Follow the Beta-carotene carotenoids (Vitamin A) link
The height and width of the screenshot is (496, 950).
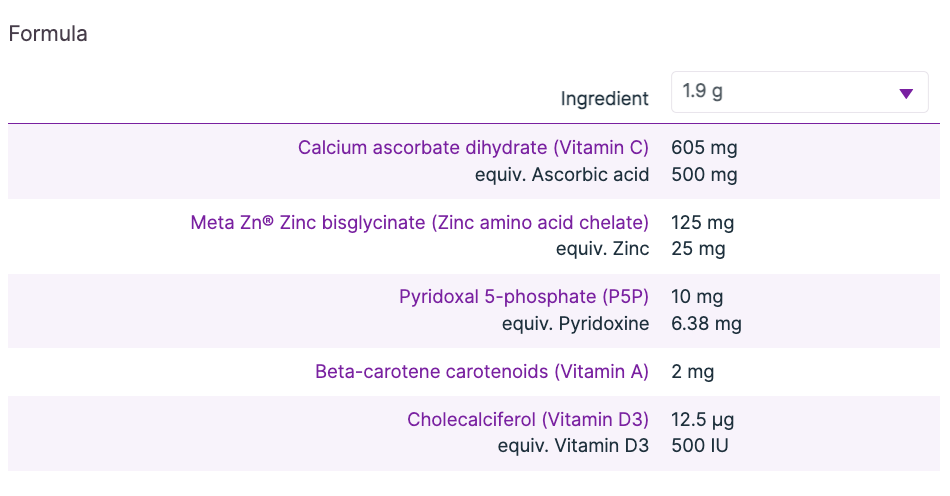click(x=482, y=372)
